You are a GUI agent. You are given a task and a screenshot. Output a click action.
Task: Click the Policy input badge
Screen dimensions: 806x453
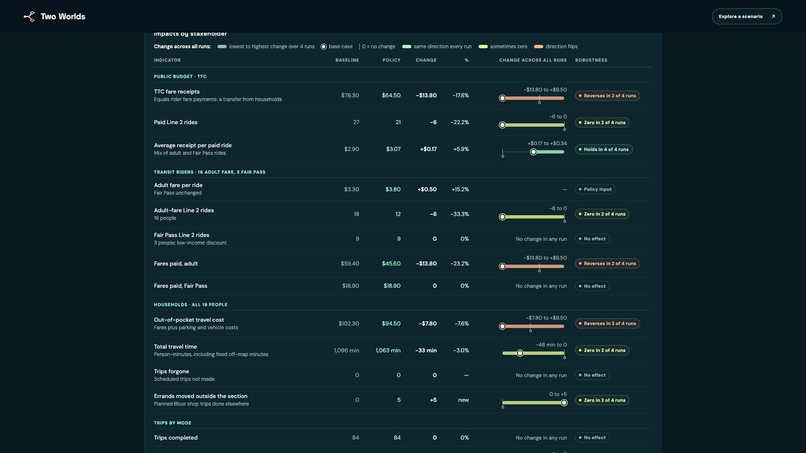(x=595, y=189)
